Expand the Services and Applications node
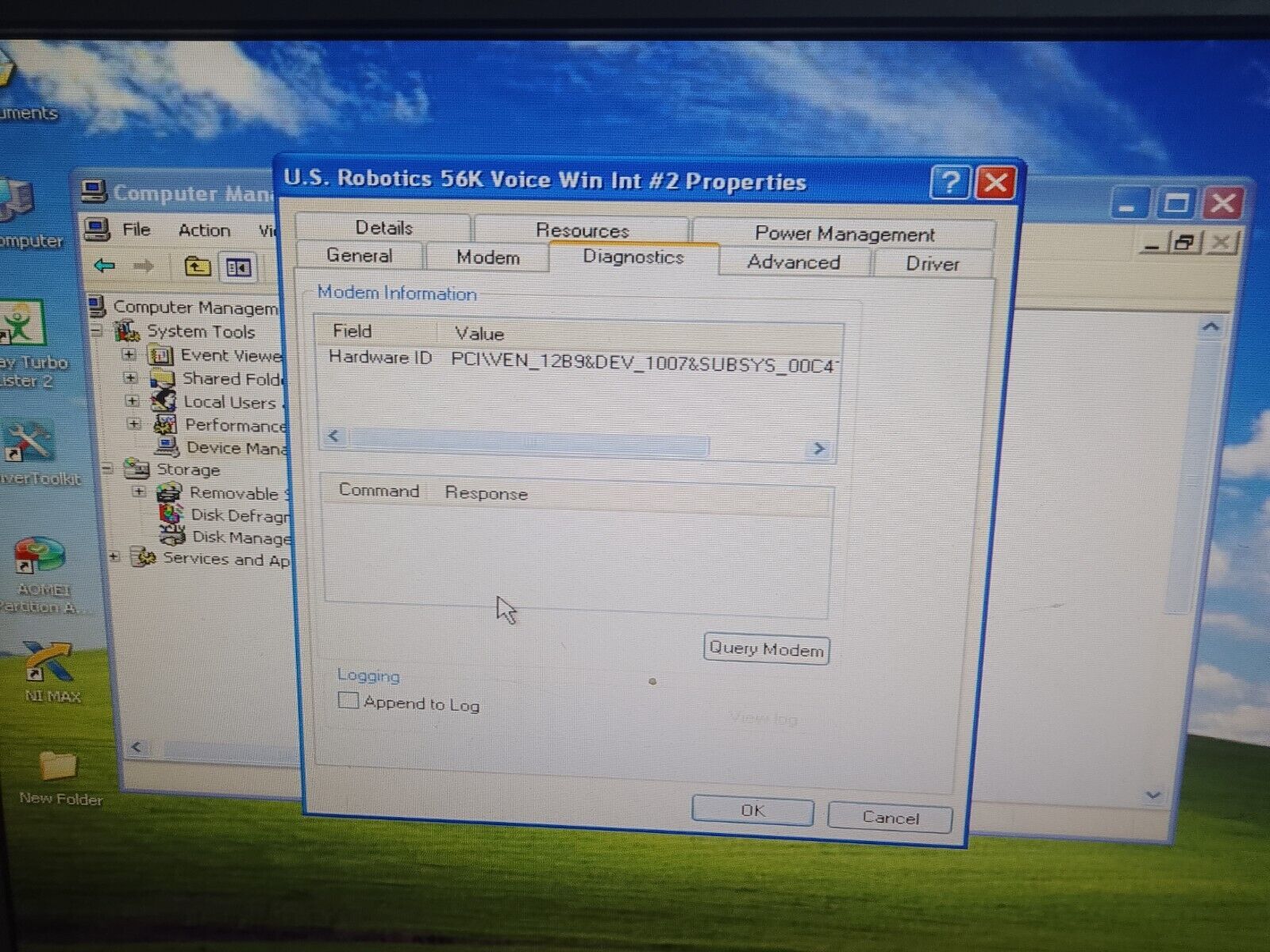Image resolution: width=1270 pixels, height=952 pixels. tap(114, 557)
